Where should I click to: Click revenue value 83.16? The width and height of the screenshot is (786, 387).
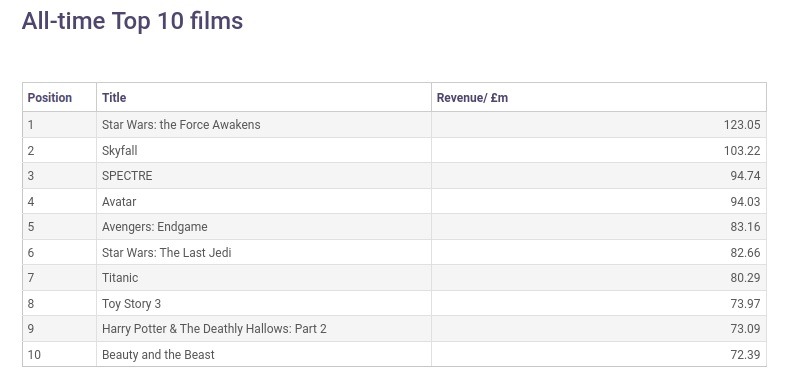[x=745, y=227]
